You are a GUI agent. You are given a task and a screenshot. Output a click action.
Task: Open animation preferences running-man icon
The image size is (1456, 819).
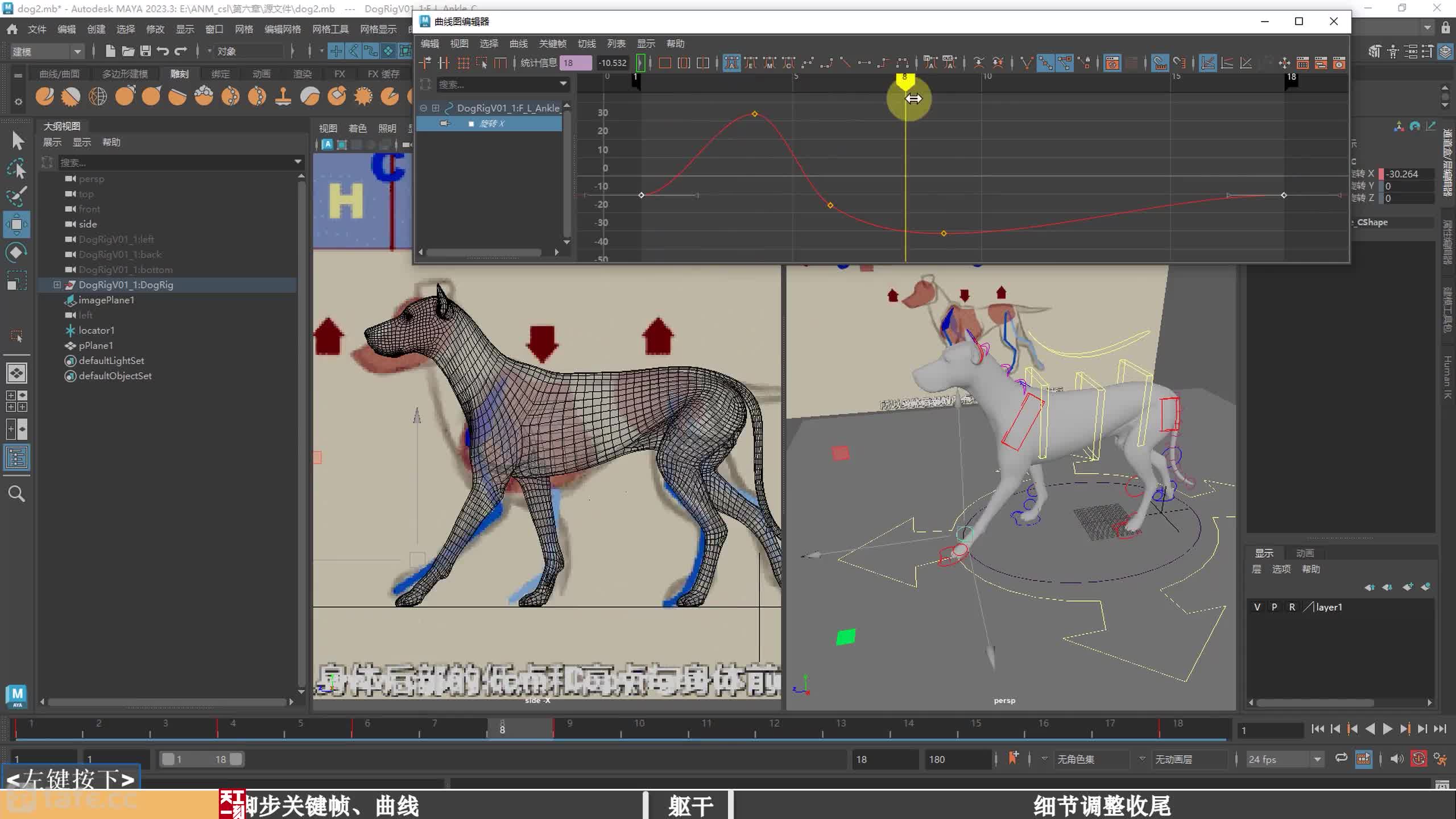pyautogui.click(x=1440, y=759)
